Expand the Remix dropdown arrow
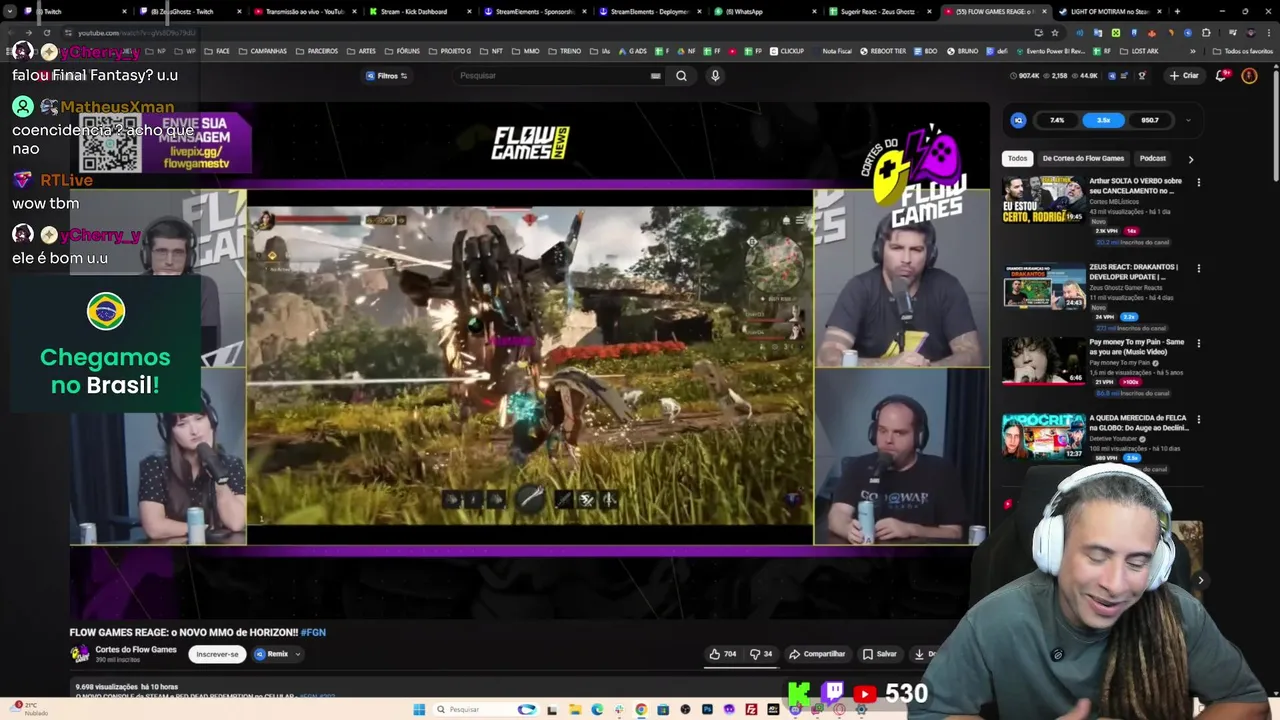The width and height of the screenshot is (1280, 720). tap(297, 654)
